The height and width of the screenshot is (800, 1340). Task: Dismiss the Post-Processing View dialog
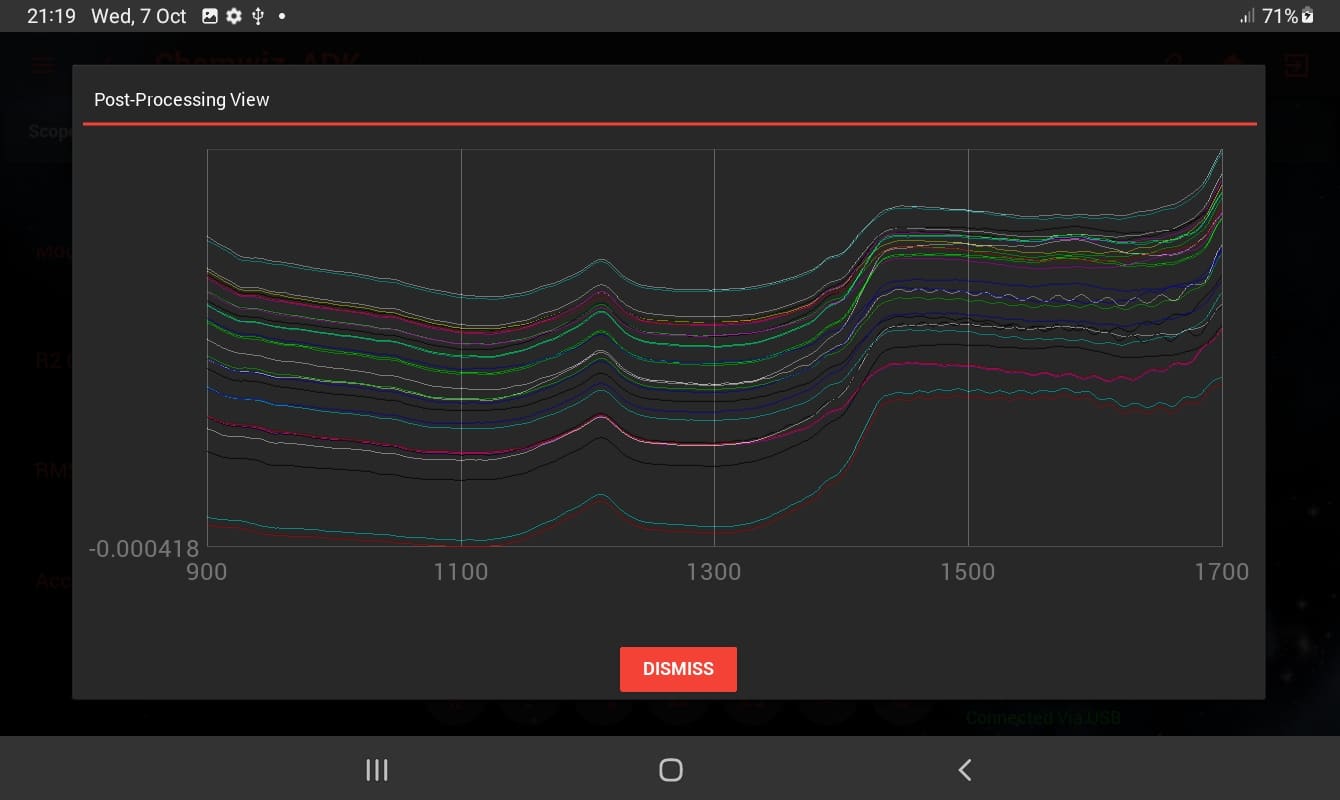point(678,669)
